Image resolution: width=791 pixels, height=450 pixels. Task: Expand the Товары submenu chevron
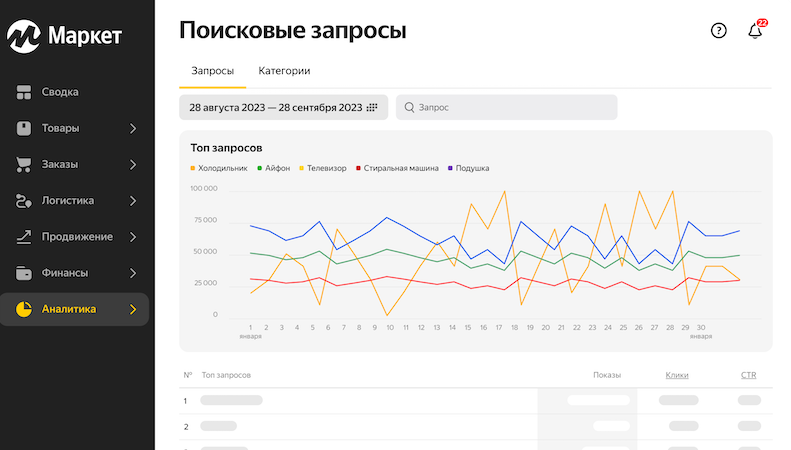(x=133, y=128)
